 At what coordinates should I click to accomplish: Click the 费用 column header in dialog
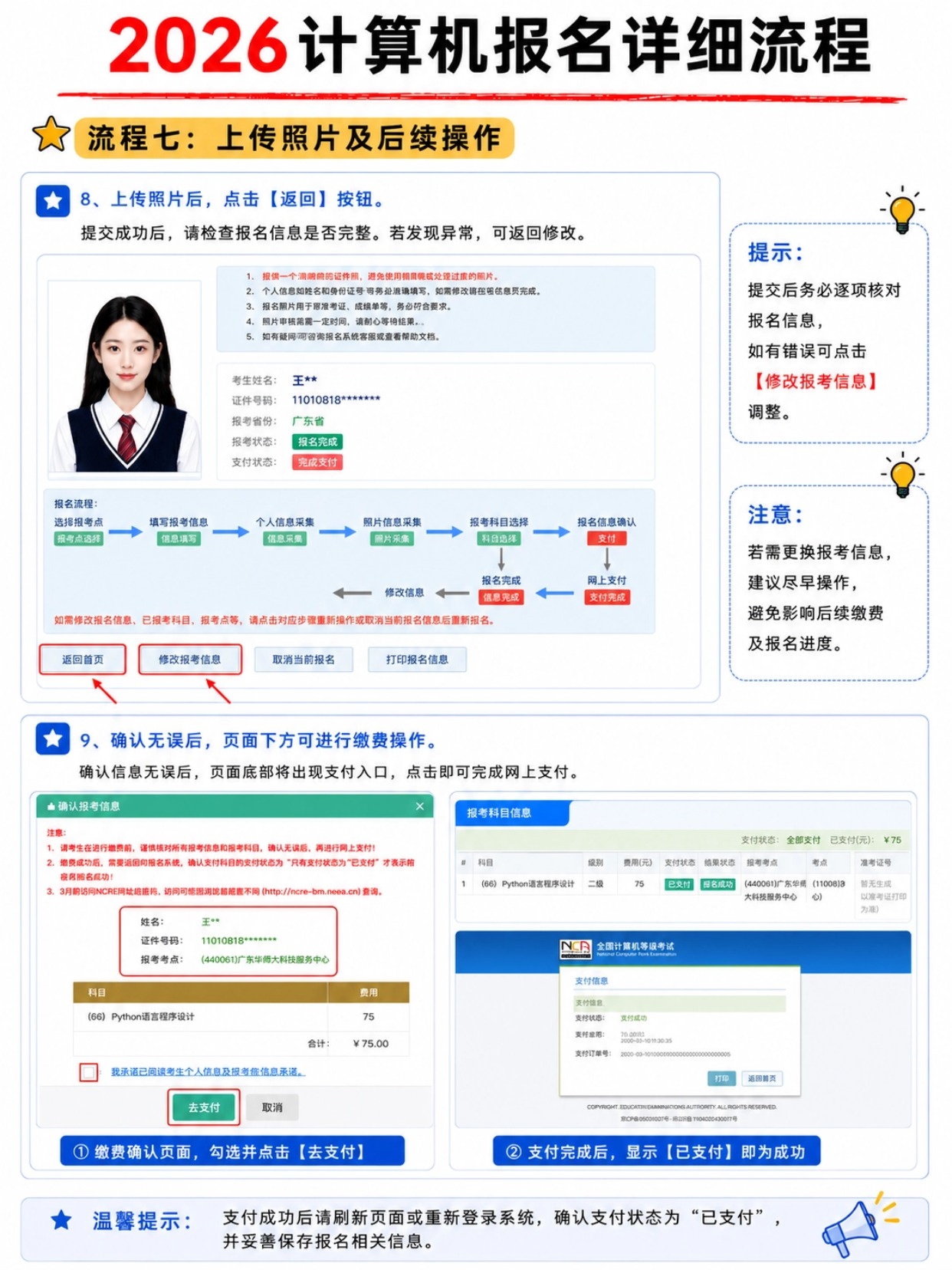pyautogui.click(x=369, y=992)
